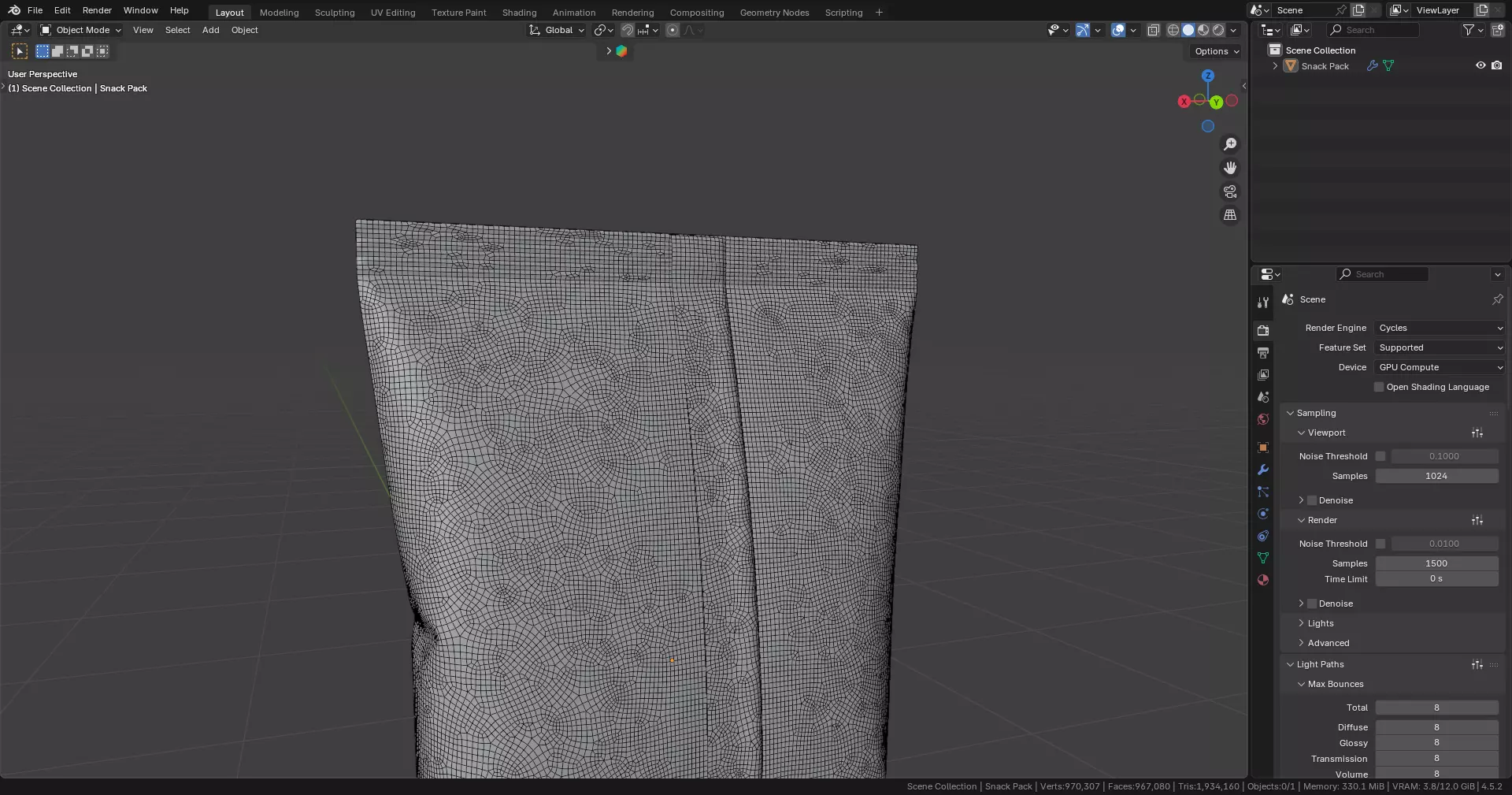This screenshot has width=1512, height=795.
Task: Select the Tweak select tool icon
Action: (20, 51)
